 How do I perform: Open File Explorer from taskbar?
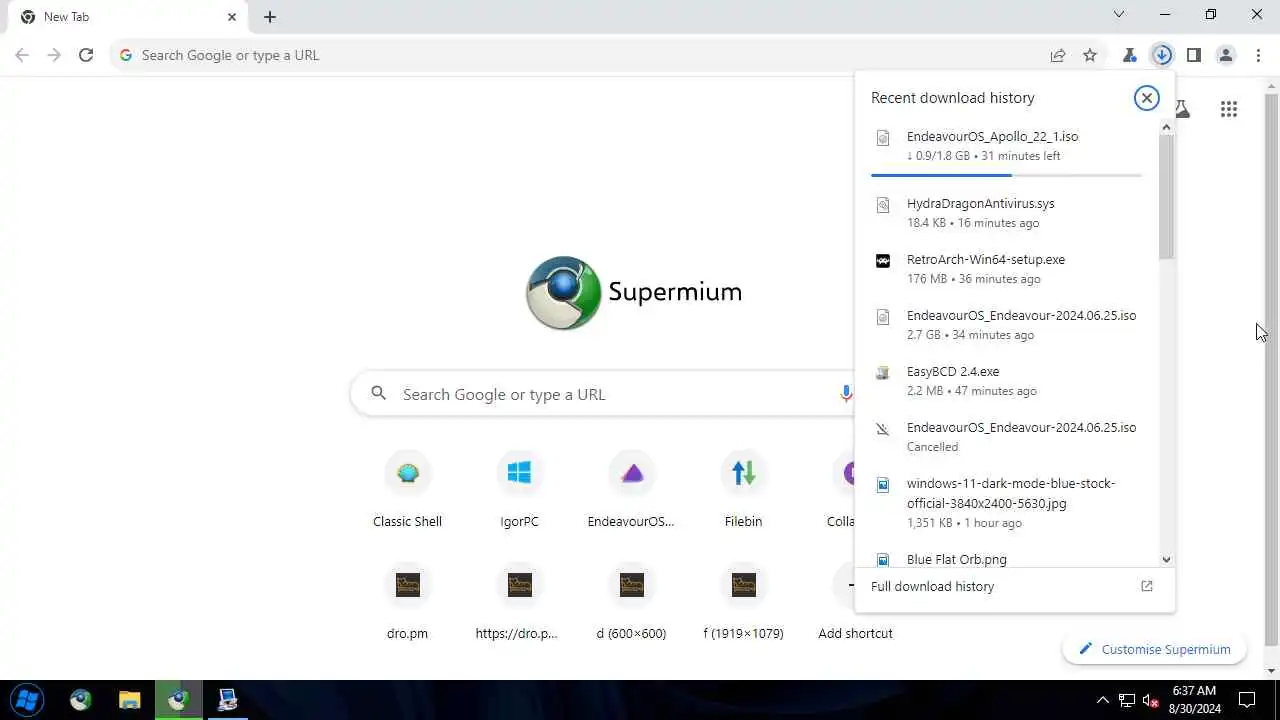click(129, 700)
